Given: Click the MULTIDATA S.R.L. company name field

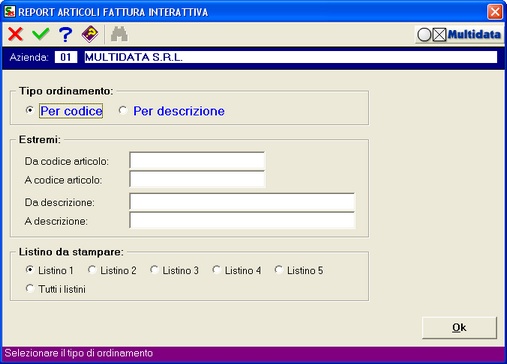Looking at the screenshot, I should point(290,57).
